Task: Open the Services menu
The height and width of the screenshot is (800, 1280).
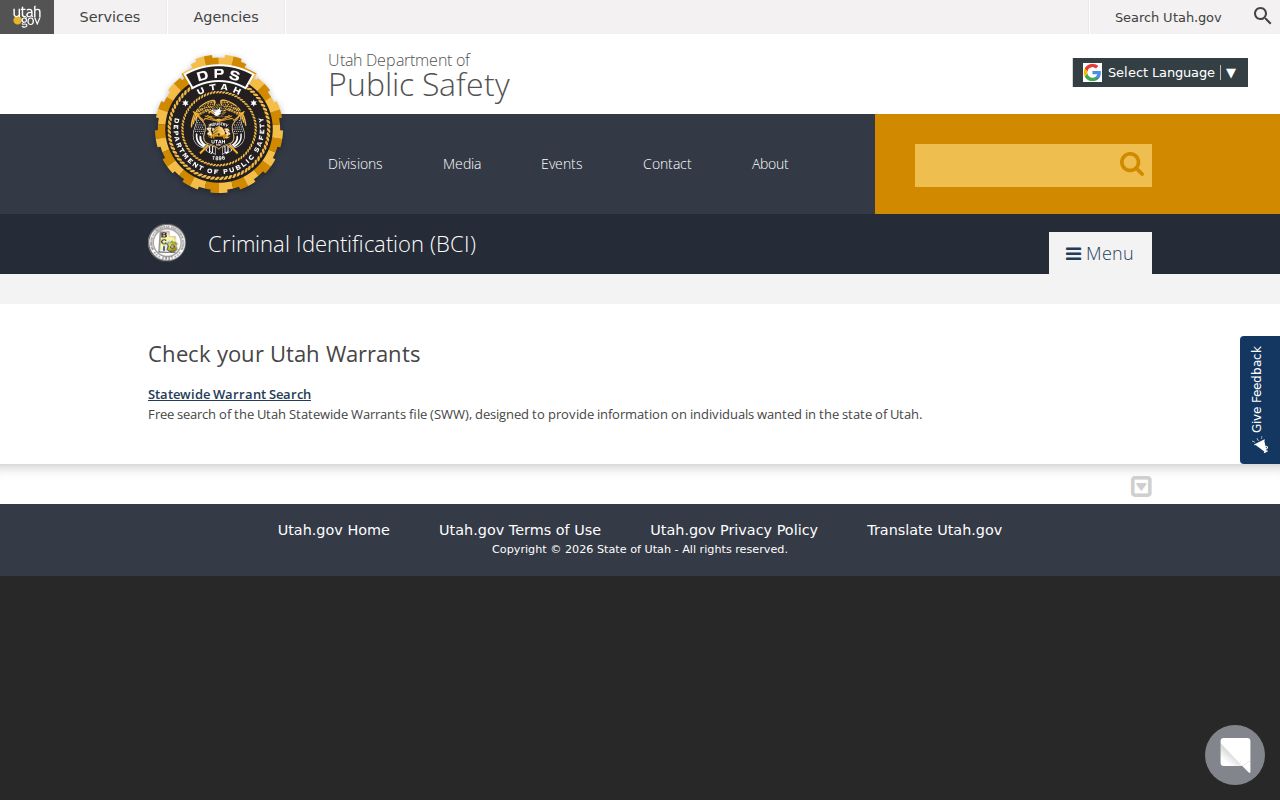Action: point(110,17)
